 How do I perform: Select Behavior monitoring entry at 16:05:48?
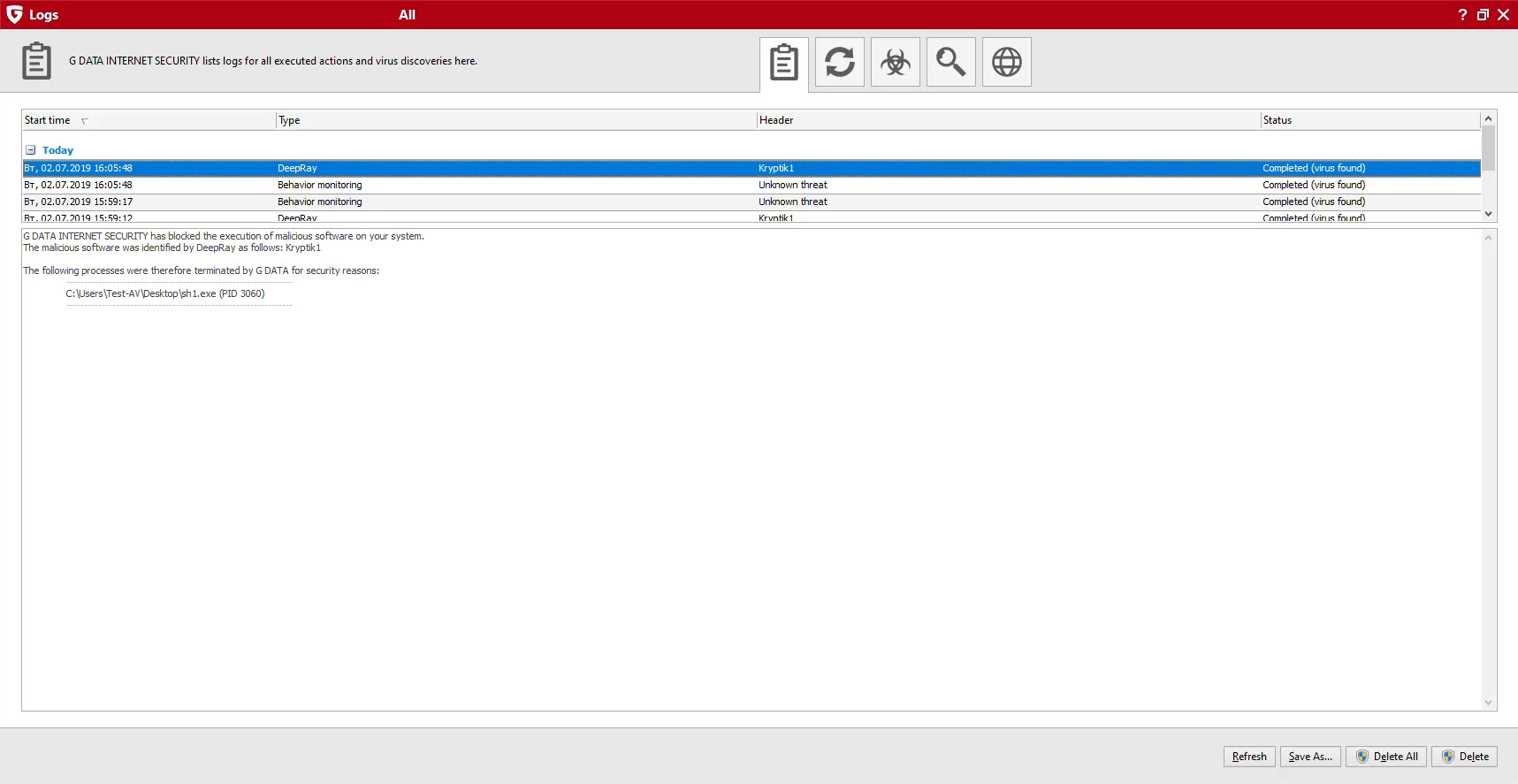tap(751, 185)
